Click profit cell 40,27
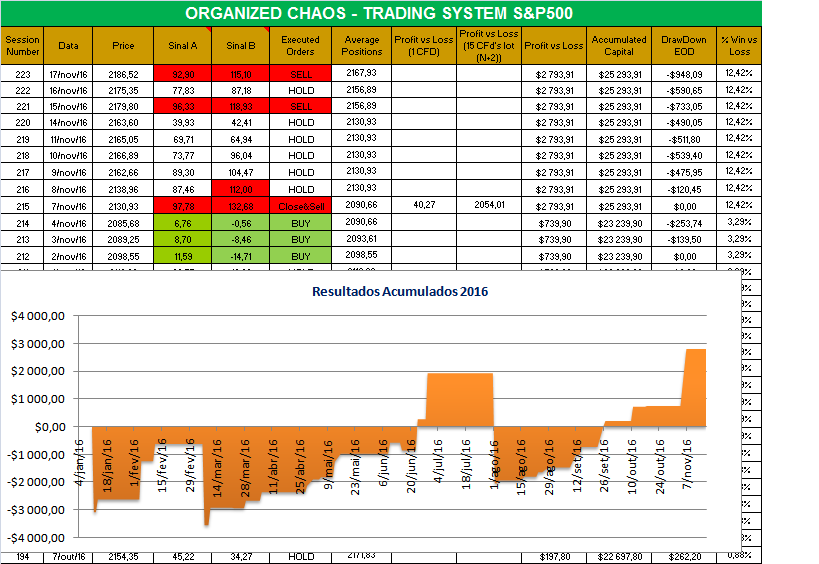Screen dimensions: 819x564 click(x=424, y=205)
